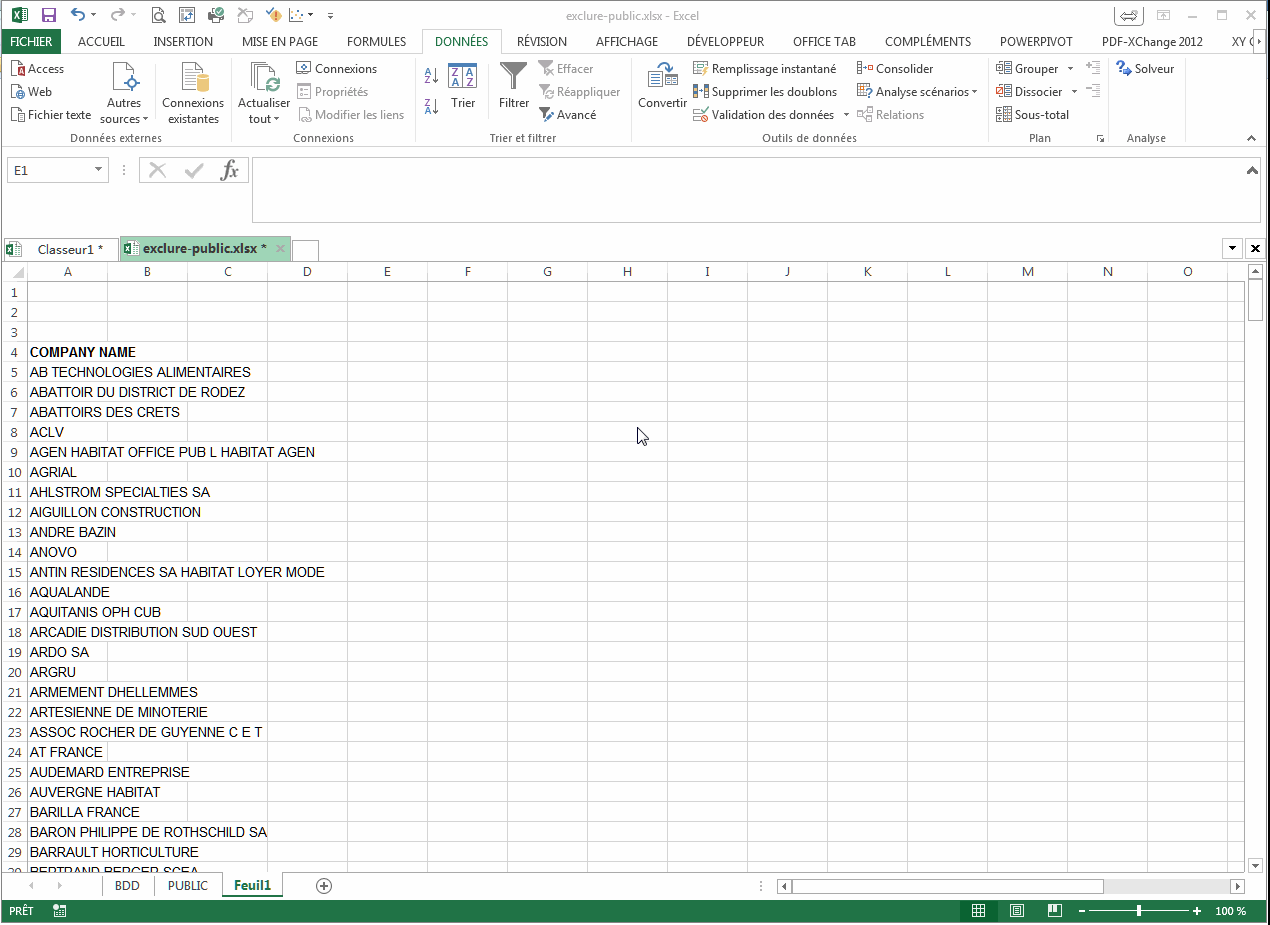Import data from Access

pos(38,69)
